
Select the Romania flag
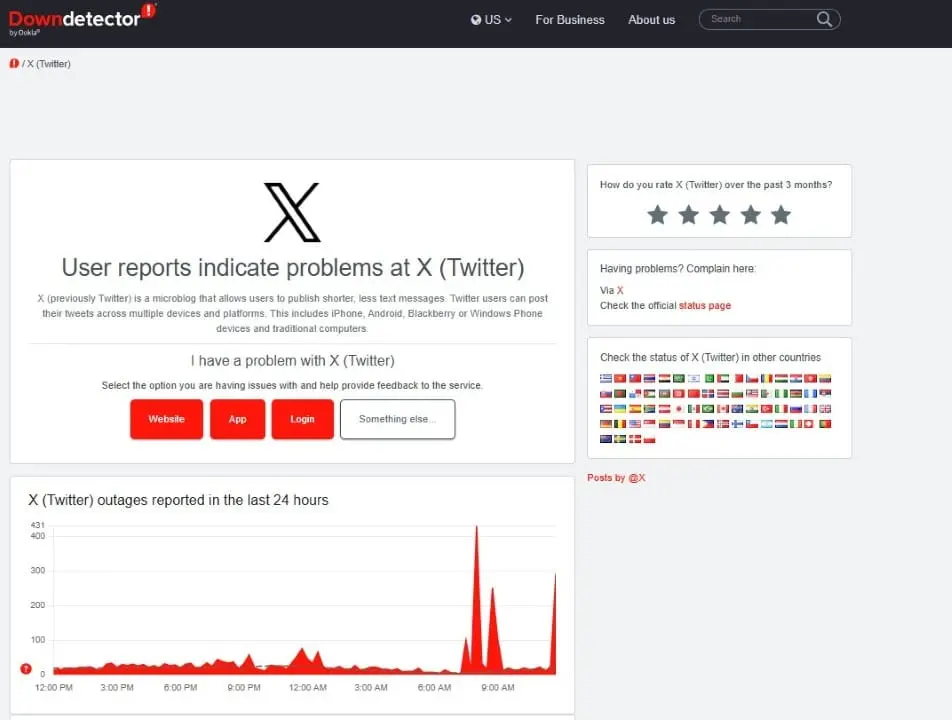click(767, 378)
